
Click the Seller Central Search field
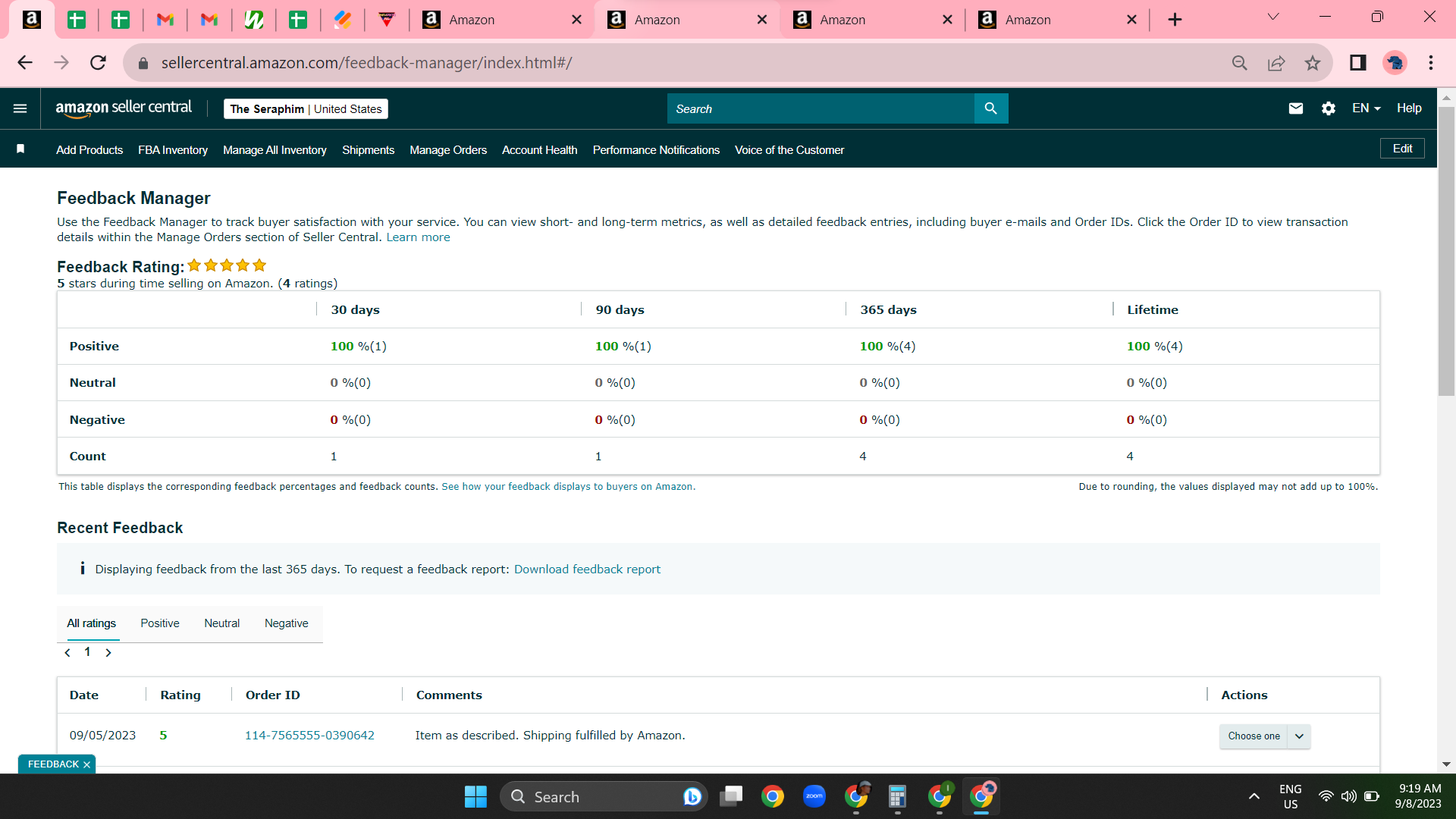(821, 108)
